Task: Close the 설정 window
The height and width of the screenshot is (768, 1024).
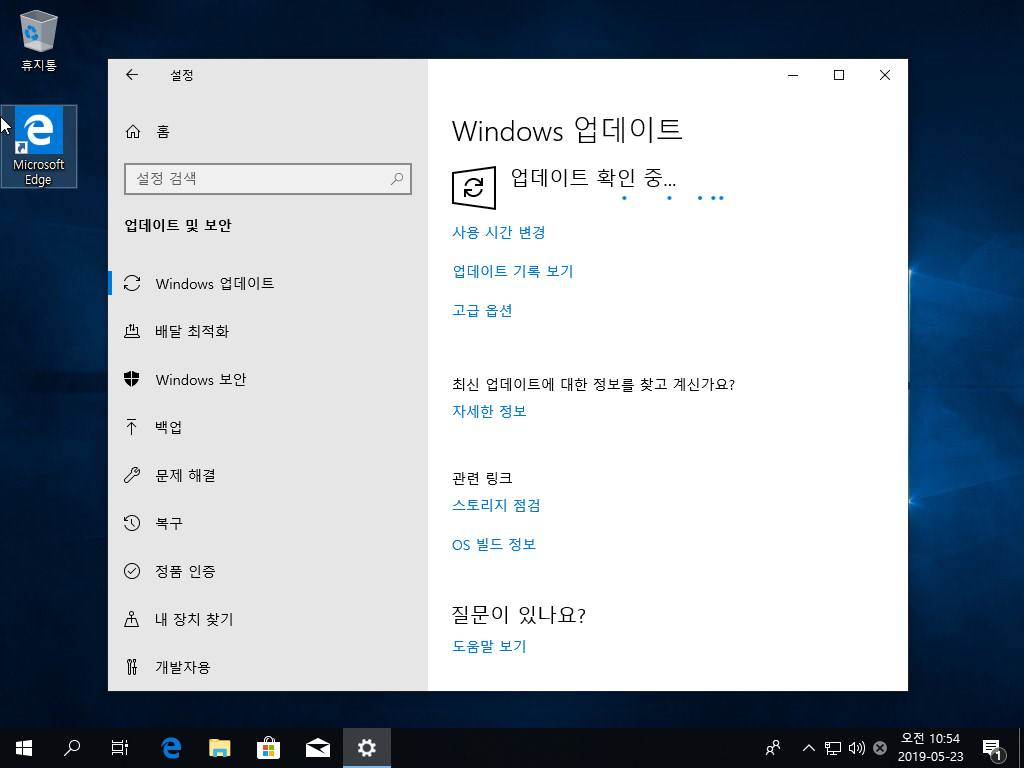Action: 885,75
